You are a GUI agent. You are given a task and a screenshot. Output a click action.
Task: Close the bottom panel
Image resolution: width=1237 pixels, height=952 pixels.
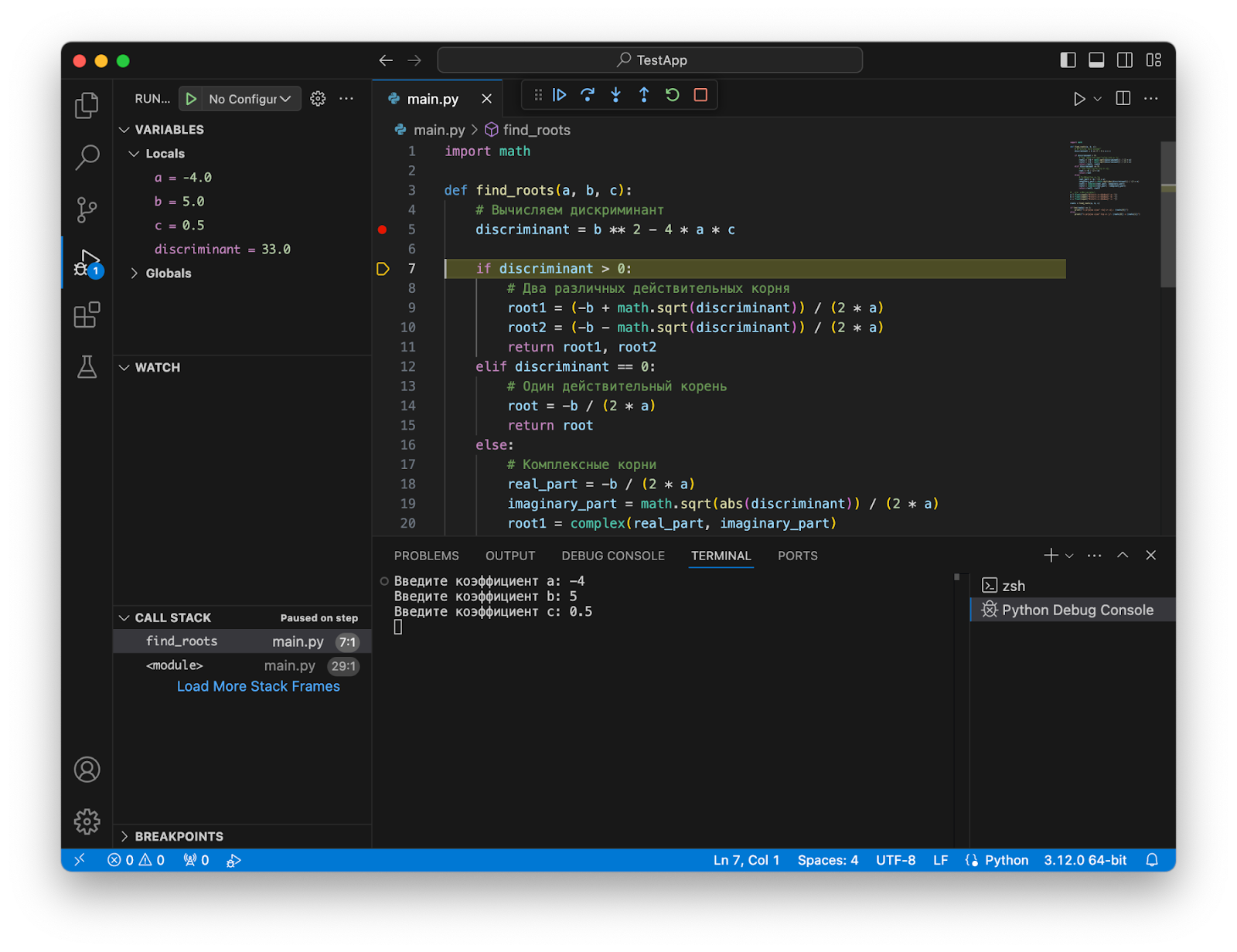1151,556
